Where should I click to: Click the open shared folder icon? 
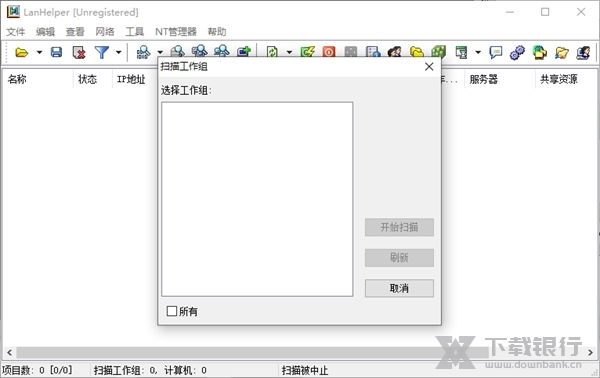click(562, 52)
